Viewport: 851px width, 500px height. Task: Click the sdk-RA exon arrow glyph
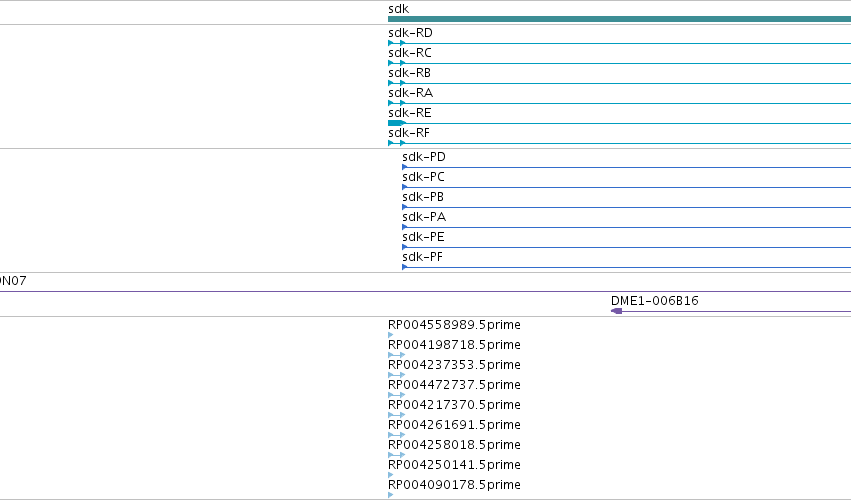[397, 103]
